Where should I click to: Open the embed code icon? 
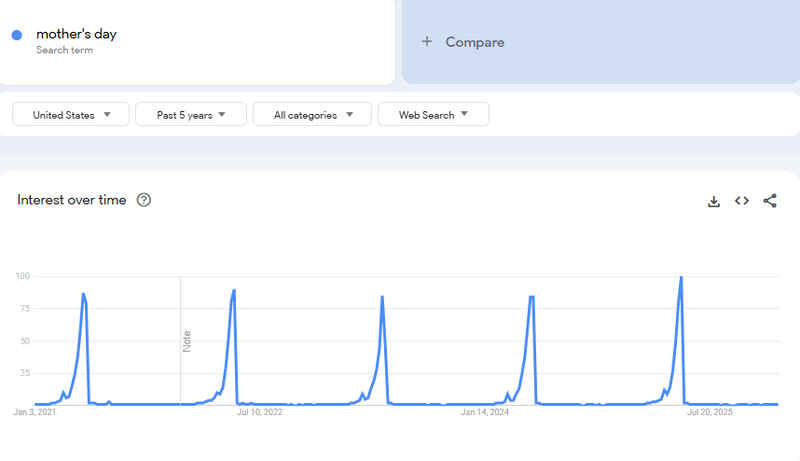pos(742,201)
